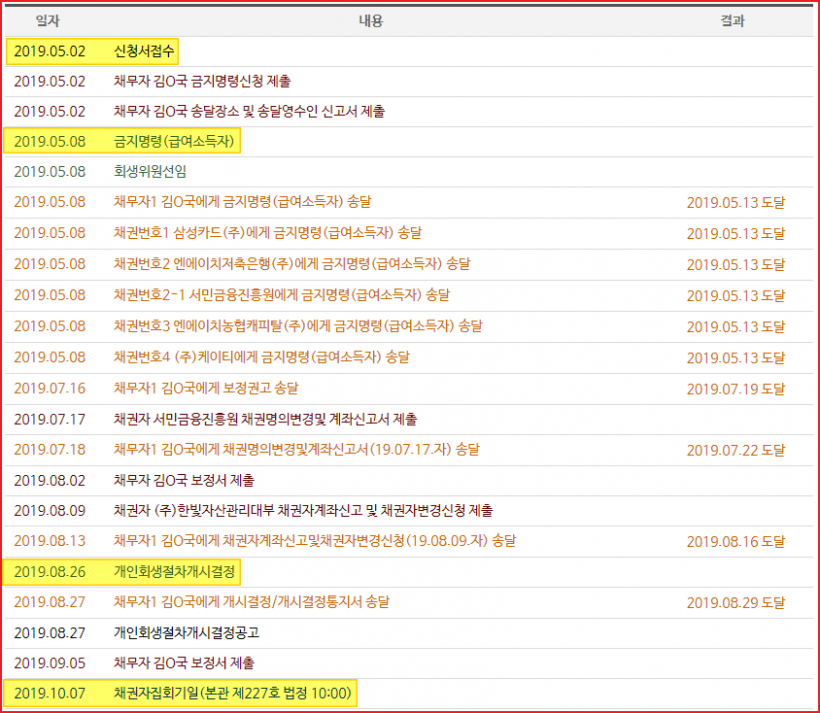820x713 pixels.
Task: Click the 일자 column header
Action: tap(48, 21)
